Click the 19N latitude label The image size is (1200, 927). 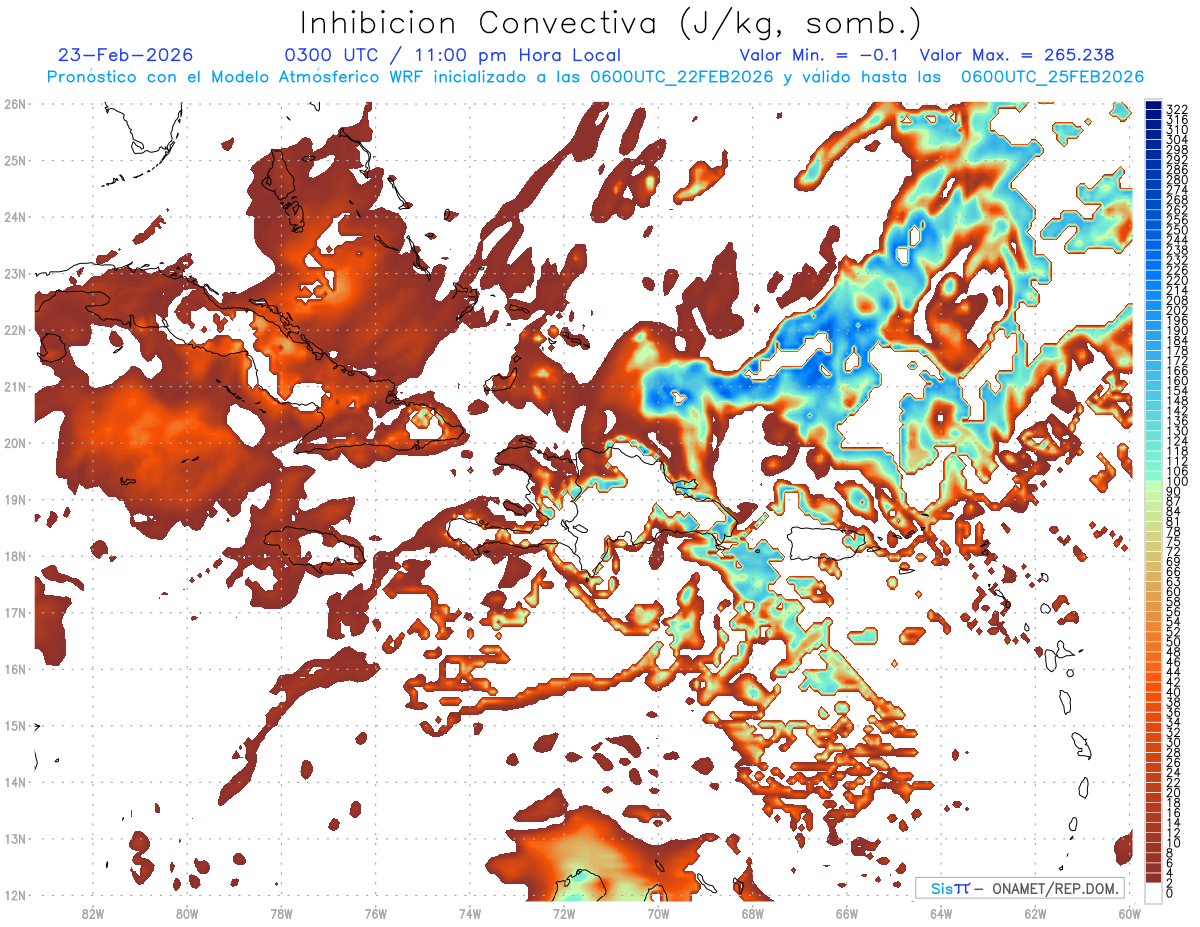14,499
